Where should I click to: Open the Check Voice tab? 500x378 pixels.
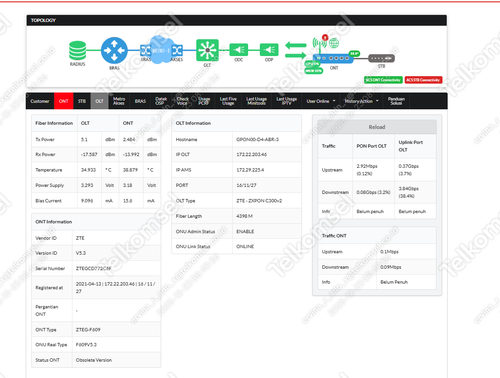click(182, 101)
